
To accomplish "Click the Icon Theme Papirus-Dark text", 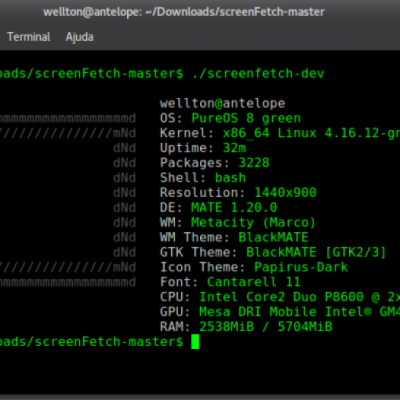I will tap(301, 267).
